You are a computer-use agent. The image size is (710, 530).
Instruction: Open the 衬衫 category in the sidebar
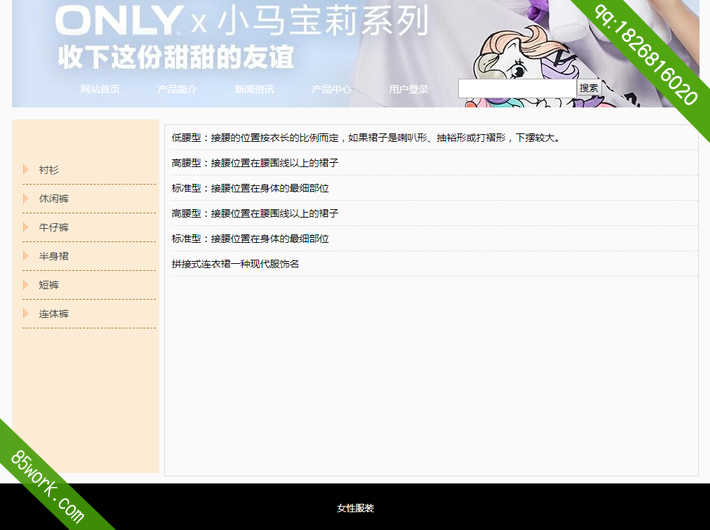(48, 170)
